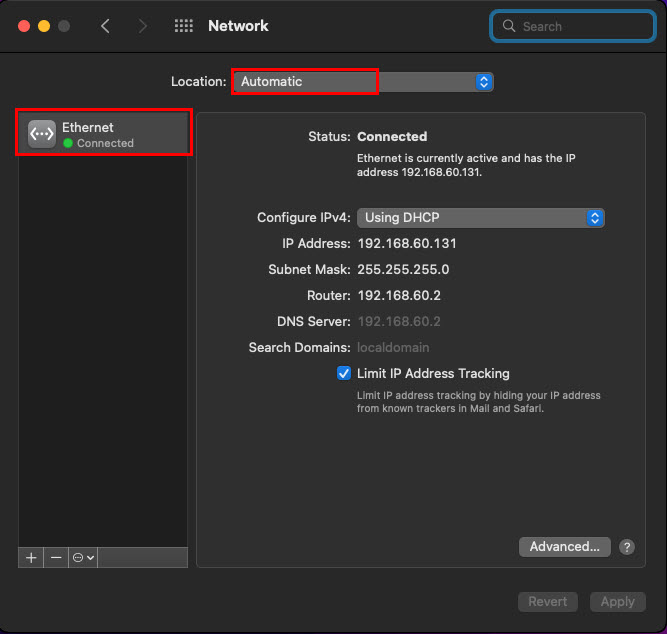Click the Revert button
667x634 pixels.
pyautogui.click(x=547, y=602)
